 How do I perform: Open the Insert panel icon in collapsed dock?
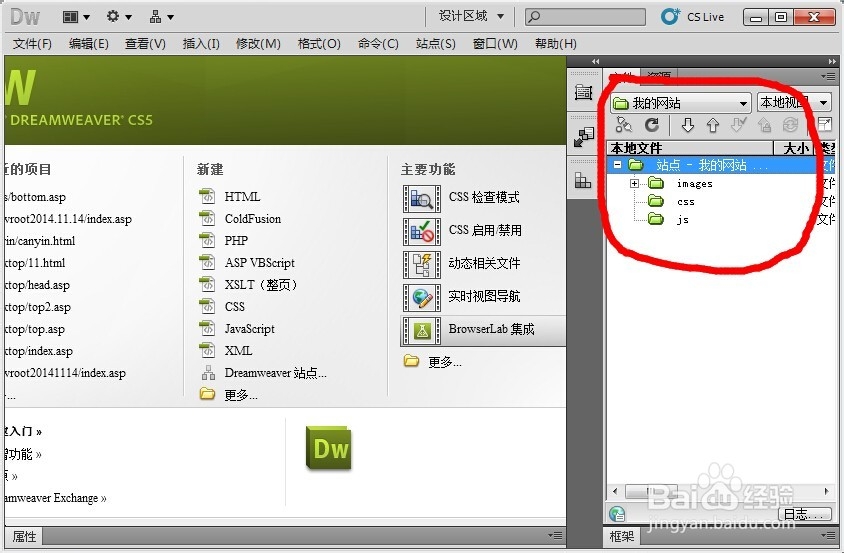point(583,92)
